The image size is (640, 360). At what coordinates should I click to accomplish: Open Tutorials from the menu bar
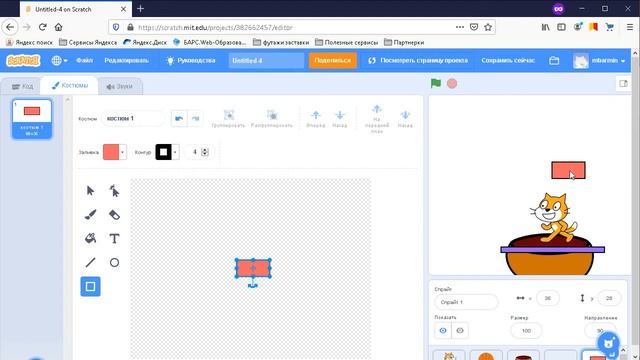click(191, 60)
